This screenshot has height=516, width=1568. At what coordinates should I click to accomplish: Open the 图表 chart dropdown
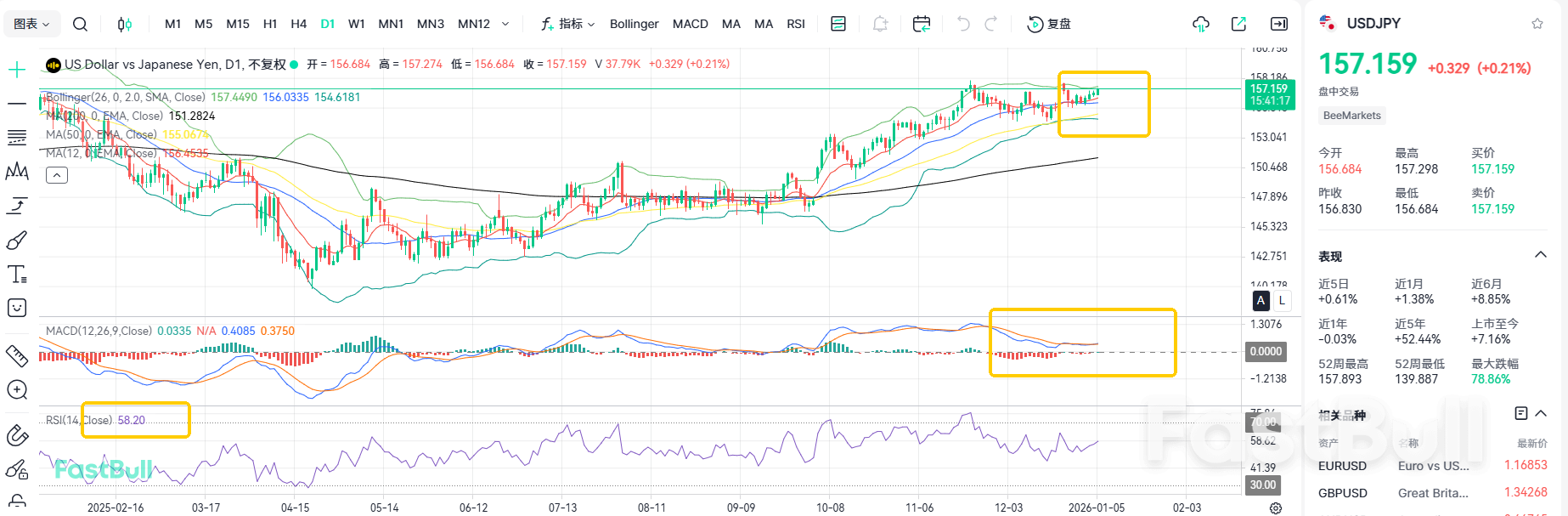pos(31,24)
